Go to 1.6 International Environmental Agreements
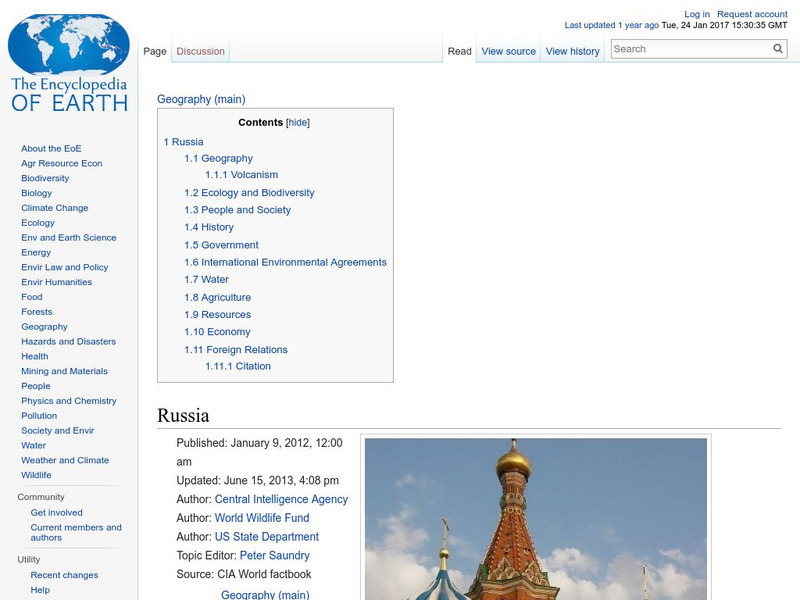Viewport: 800px width, 600px height. [x=285, y=262]
